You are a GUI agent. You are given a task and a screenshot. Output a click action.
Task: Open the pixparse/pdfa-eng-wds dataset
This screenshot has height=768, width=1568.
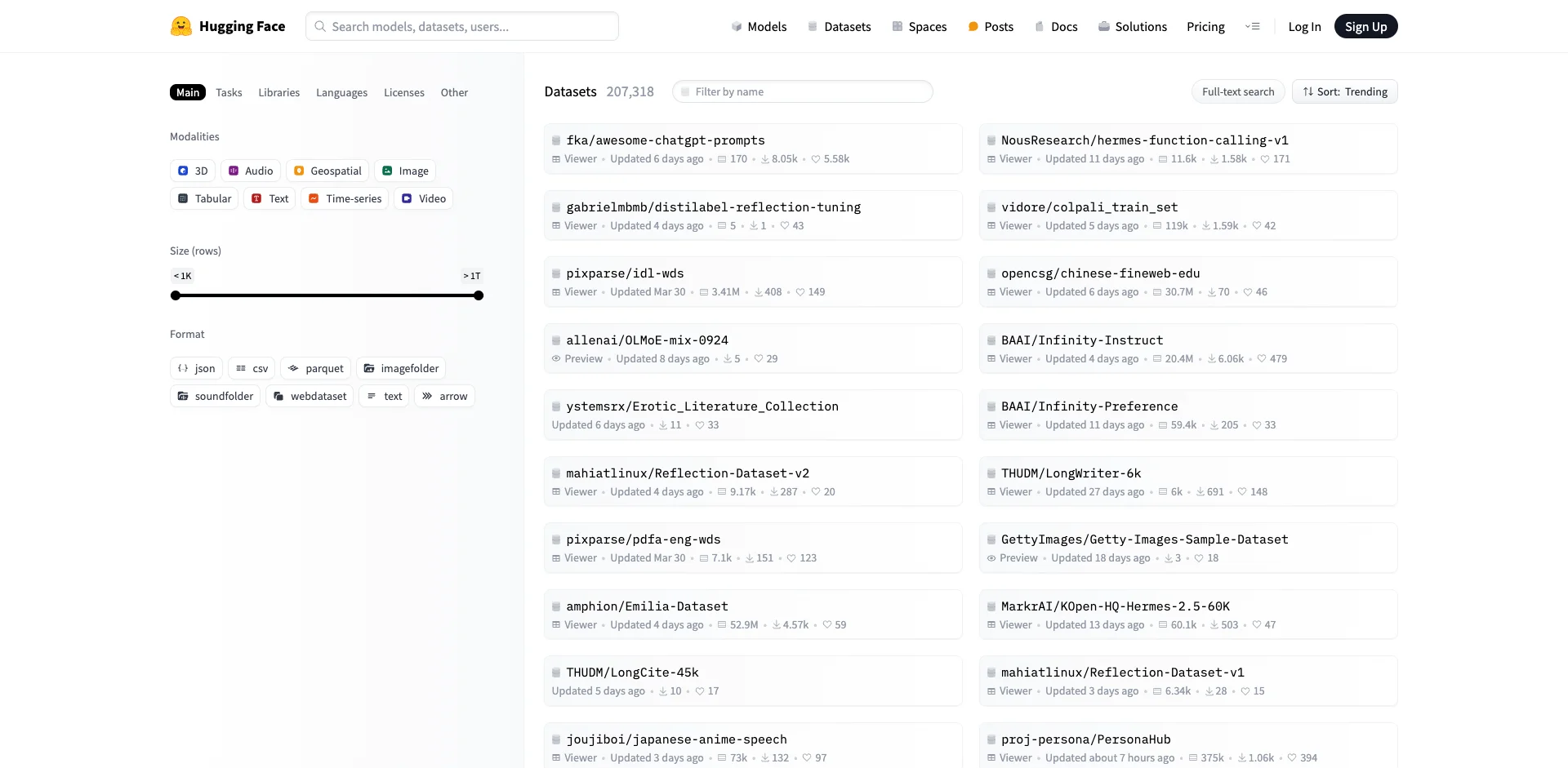(x=753, y=548)
